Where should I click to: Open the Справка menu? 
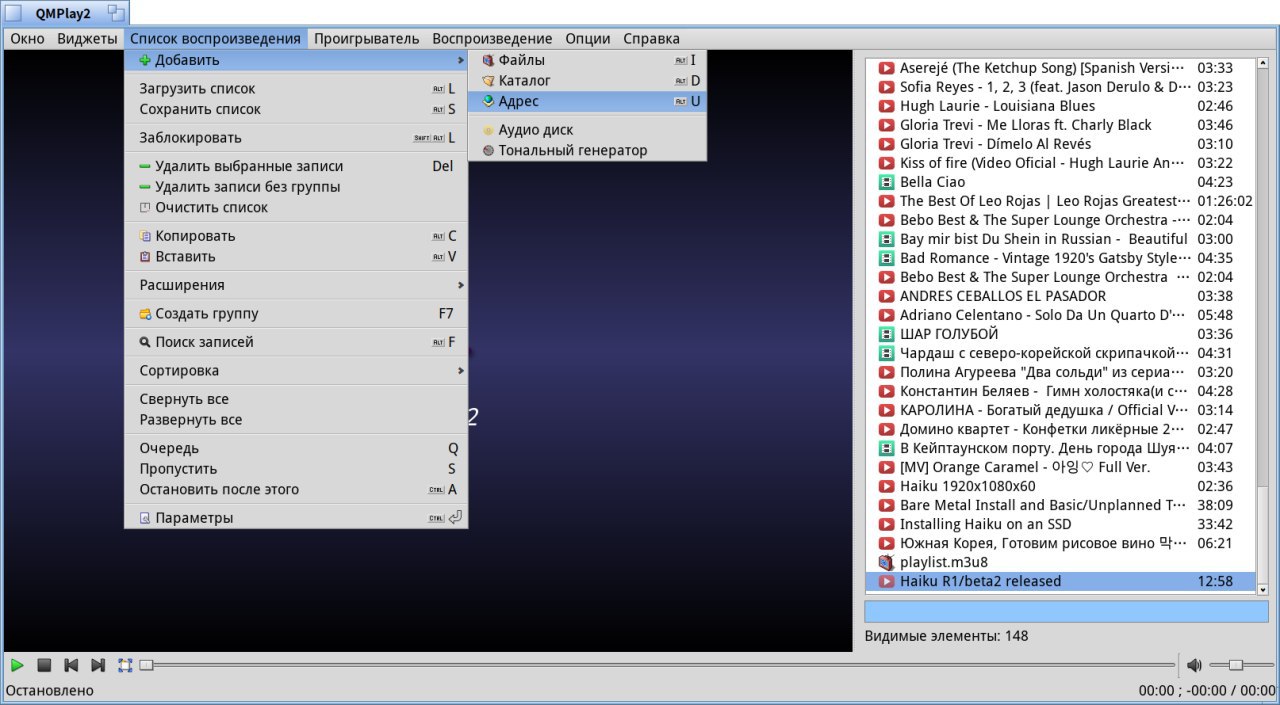tap(651, 39)
